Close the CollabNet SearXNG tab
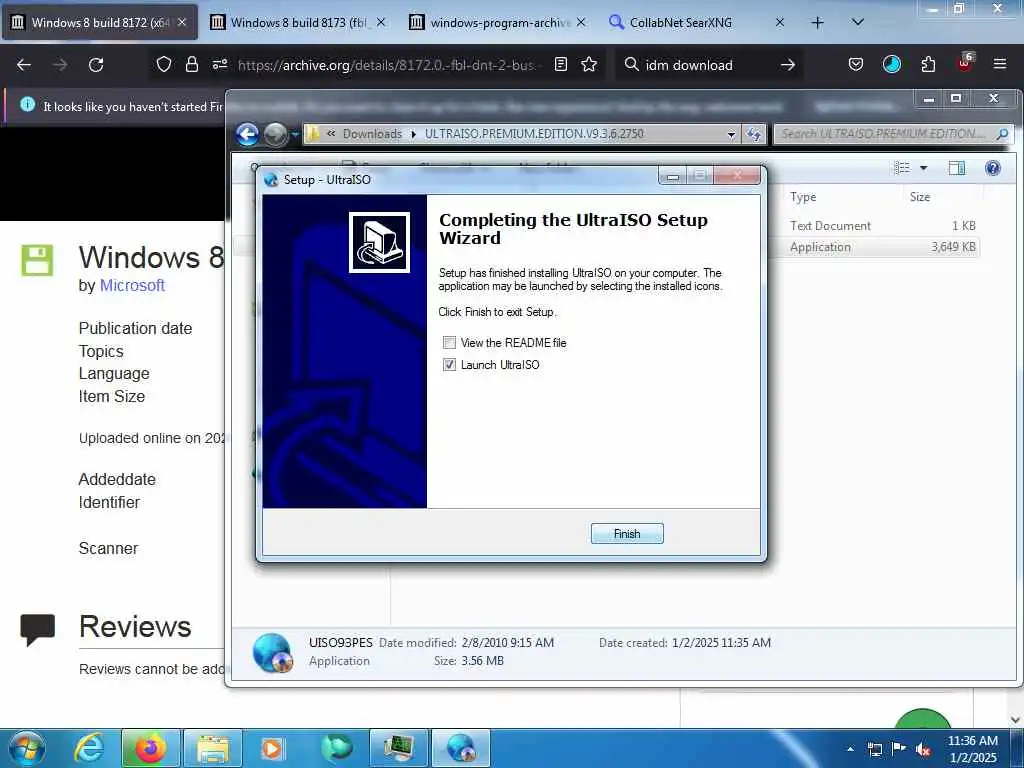The width and height of the screenshot is (1024, 768). coord(780,22)
